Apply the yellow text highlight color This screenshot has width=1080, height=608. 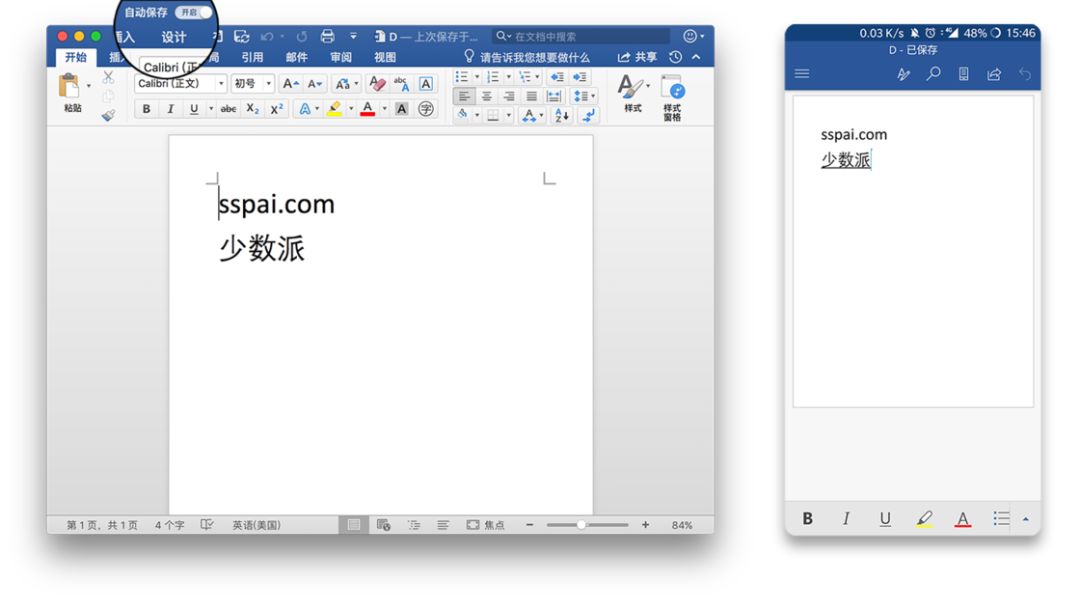pos(335,109)
